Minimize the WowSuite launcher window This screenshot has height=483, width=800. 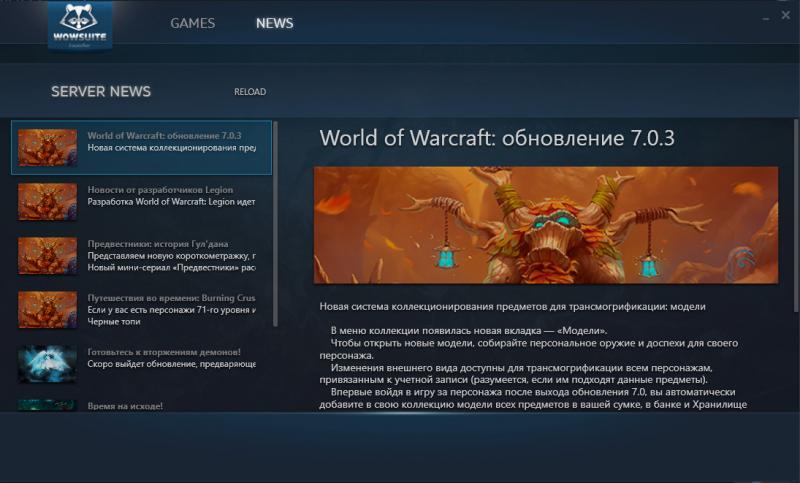click(766, 18)
